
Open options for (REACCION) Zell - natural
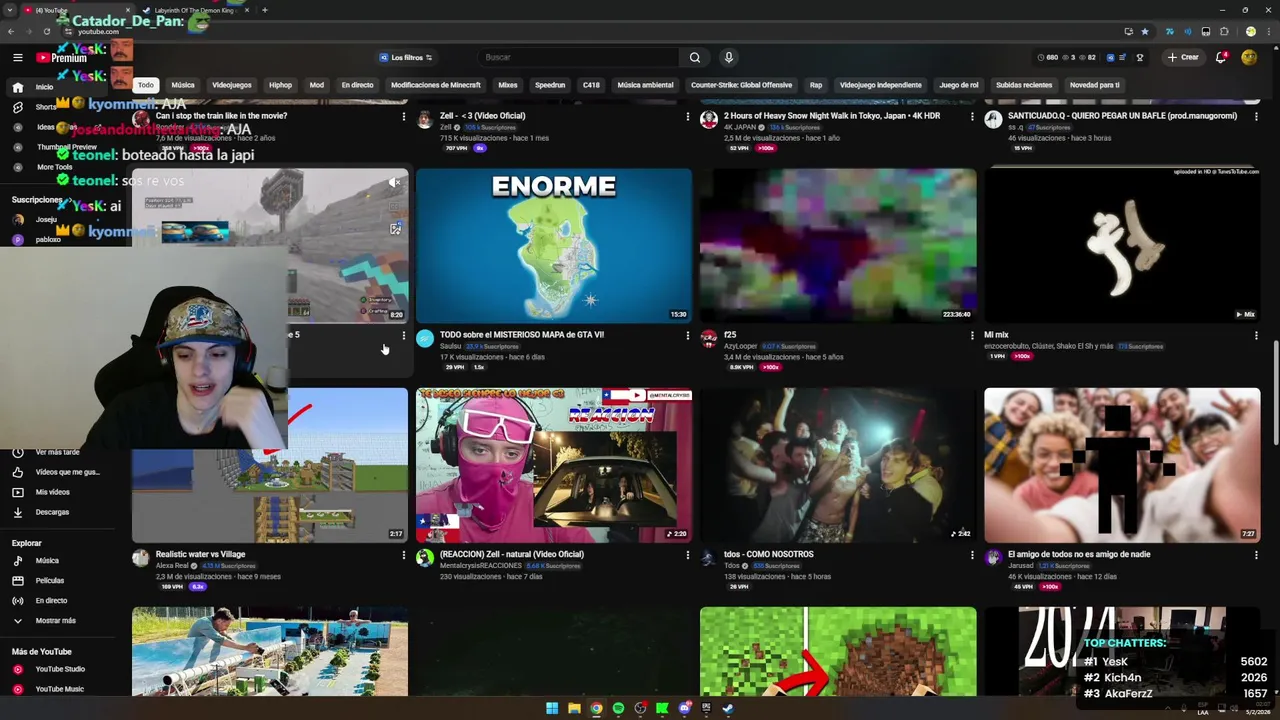pyautogui.click(x=687, y=555)
